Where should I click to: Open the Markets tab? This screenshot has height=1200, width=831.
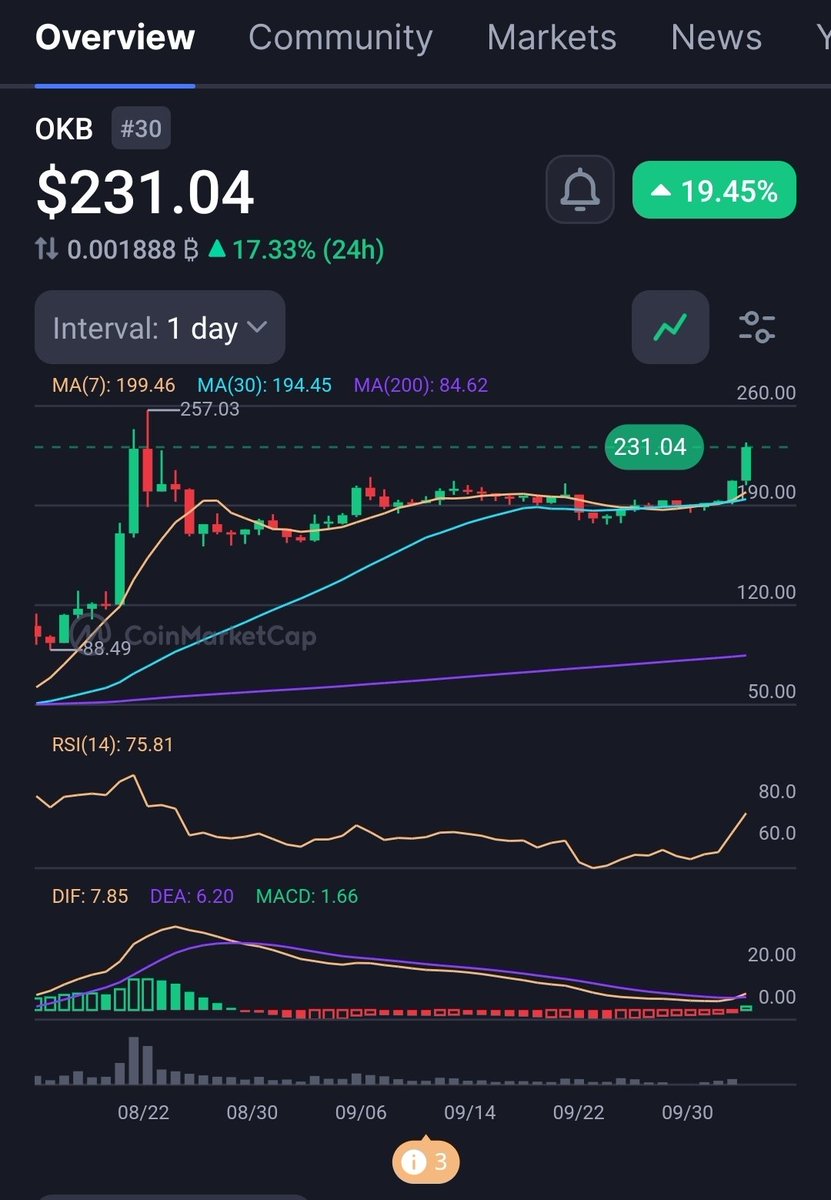point(552,37)
